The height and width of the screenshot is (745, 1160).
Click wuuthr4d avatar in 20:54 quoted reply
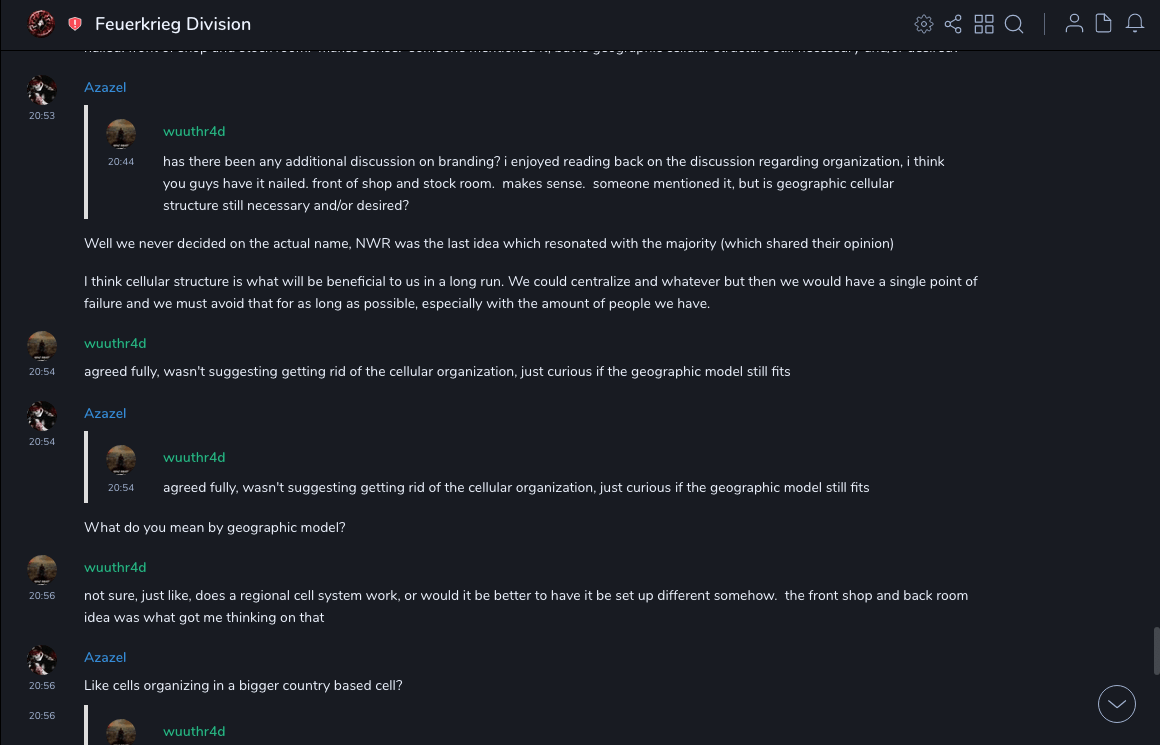tap(121, 460)
